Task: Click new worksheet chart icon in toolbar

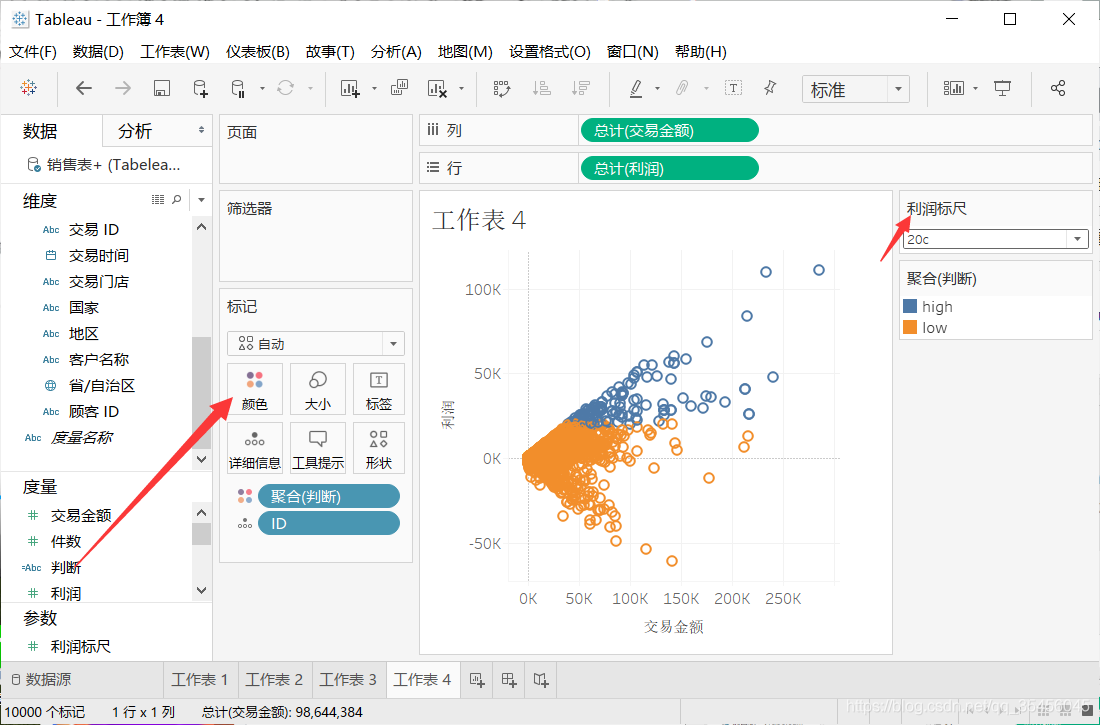Action: 350,88
